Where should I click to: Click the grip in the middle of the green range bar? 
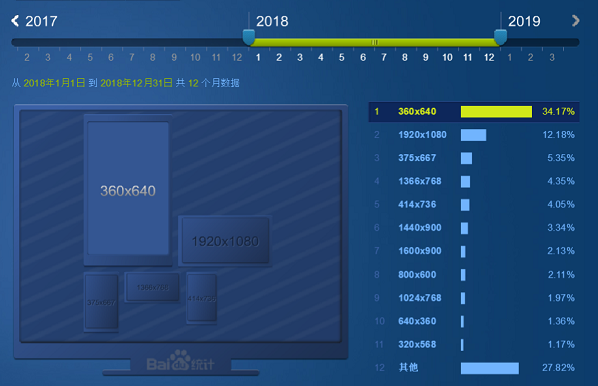click(x=375, y=42)
